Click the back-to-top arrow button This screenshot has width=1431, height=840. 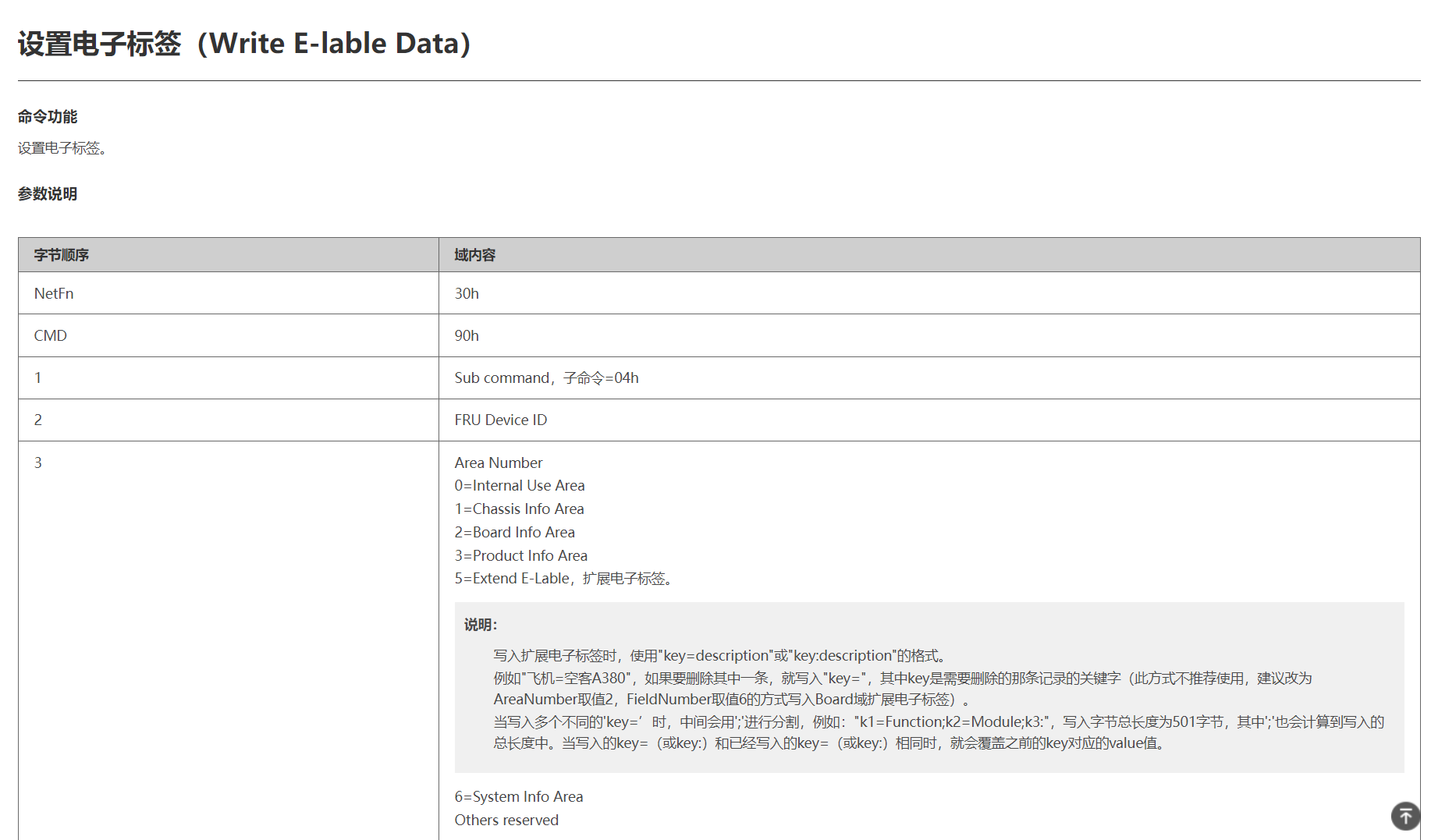pyautogui.click(x=1405, y=816)
